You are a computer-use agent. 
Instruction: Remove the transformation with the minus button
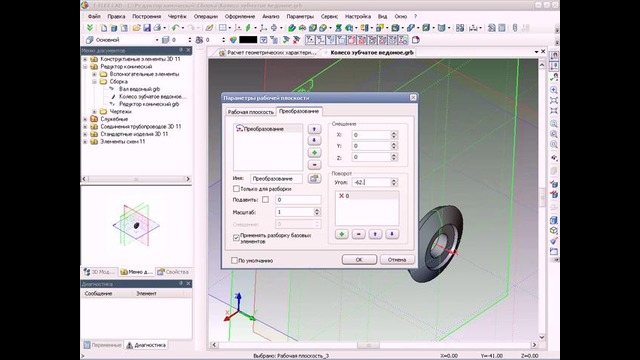pos(314,165)
